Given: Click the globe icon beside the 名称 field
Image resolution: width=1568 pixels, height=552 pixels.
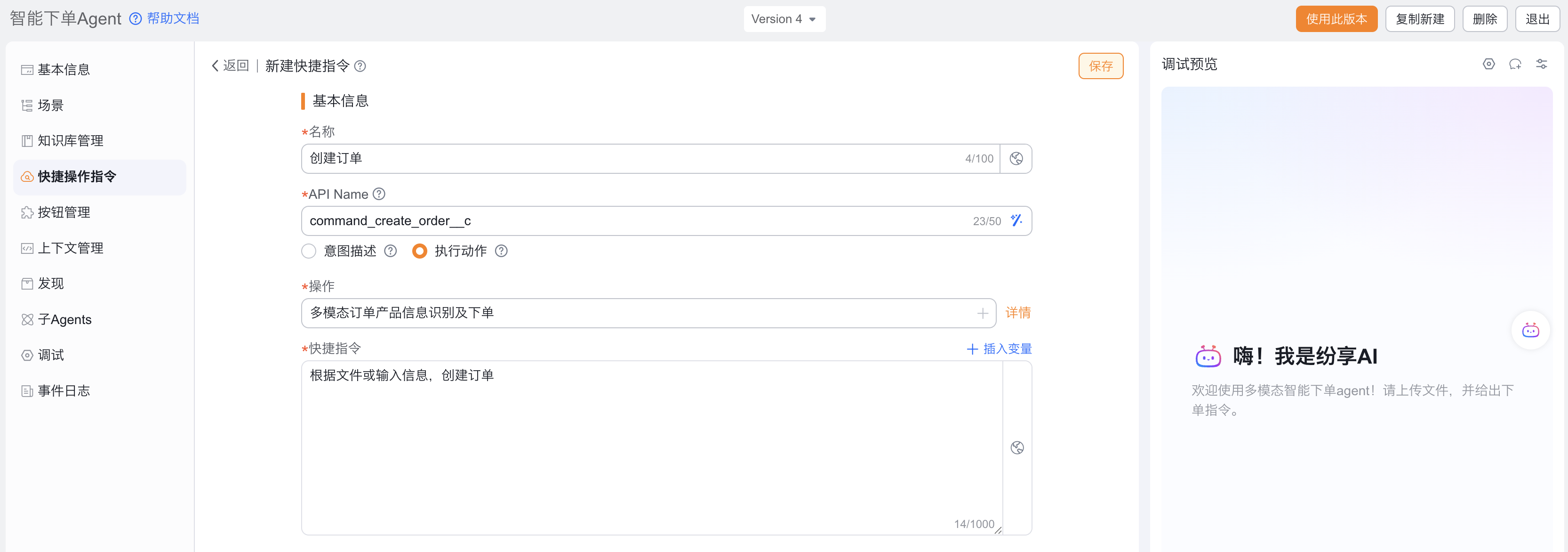Looking at the screenshot, I should pyautogui.click(x=1016, y=158).
